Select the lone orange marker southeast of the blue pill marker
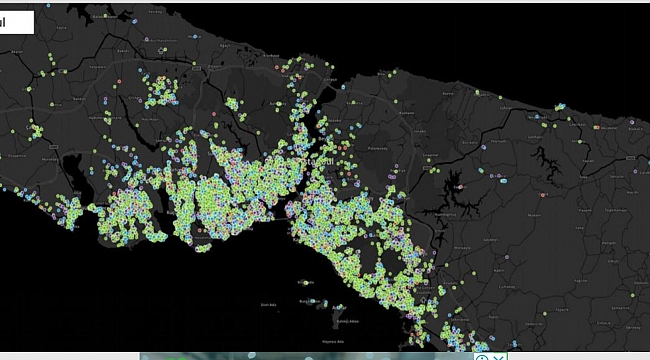The height and width of the screenshot is (360, 650). pos(543,195)
